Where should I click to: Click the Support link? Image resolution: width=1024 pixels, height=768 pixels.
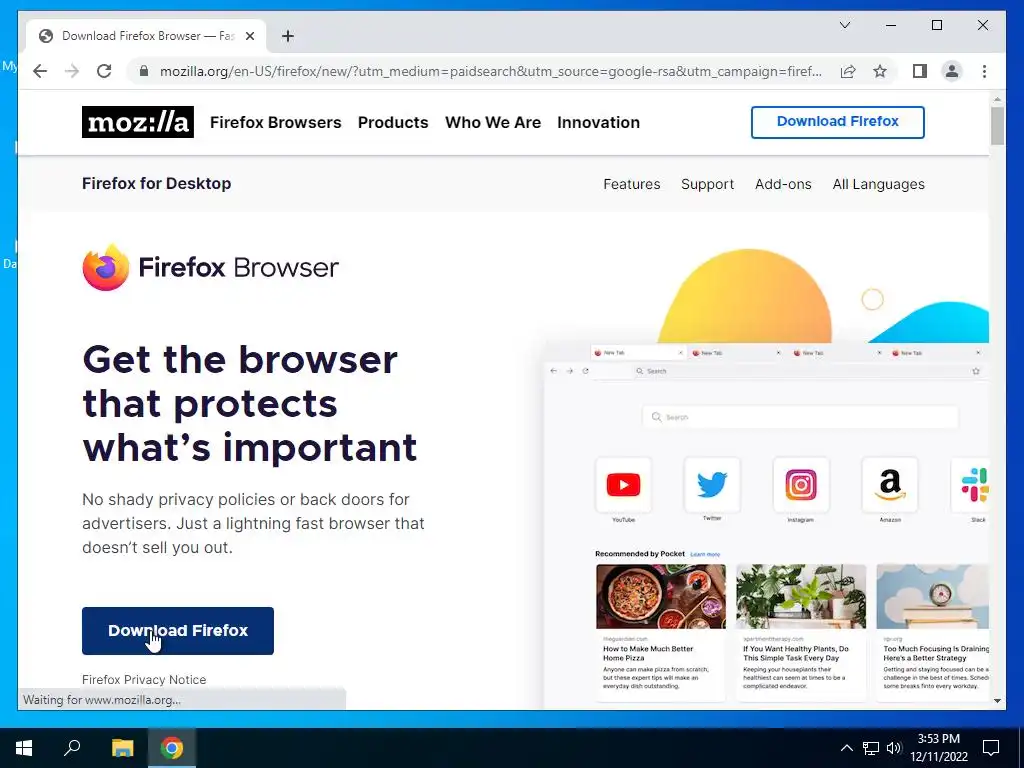(x=707, y=184)
